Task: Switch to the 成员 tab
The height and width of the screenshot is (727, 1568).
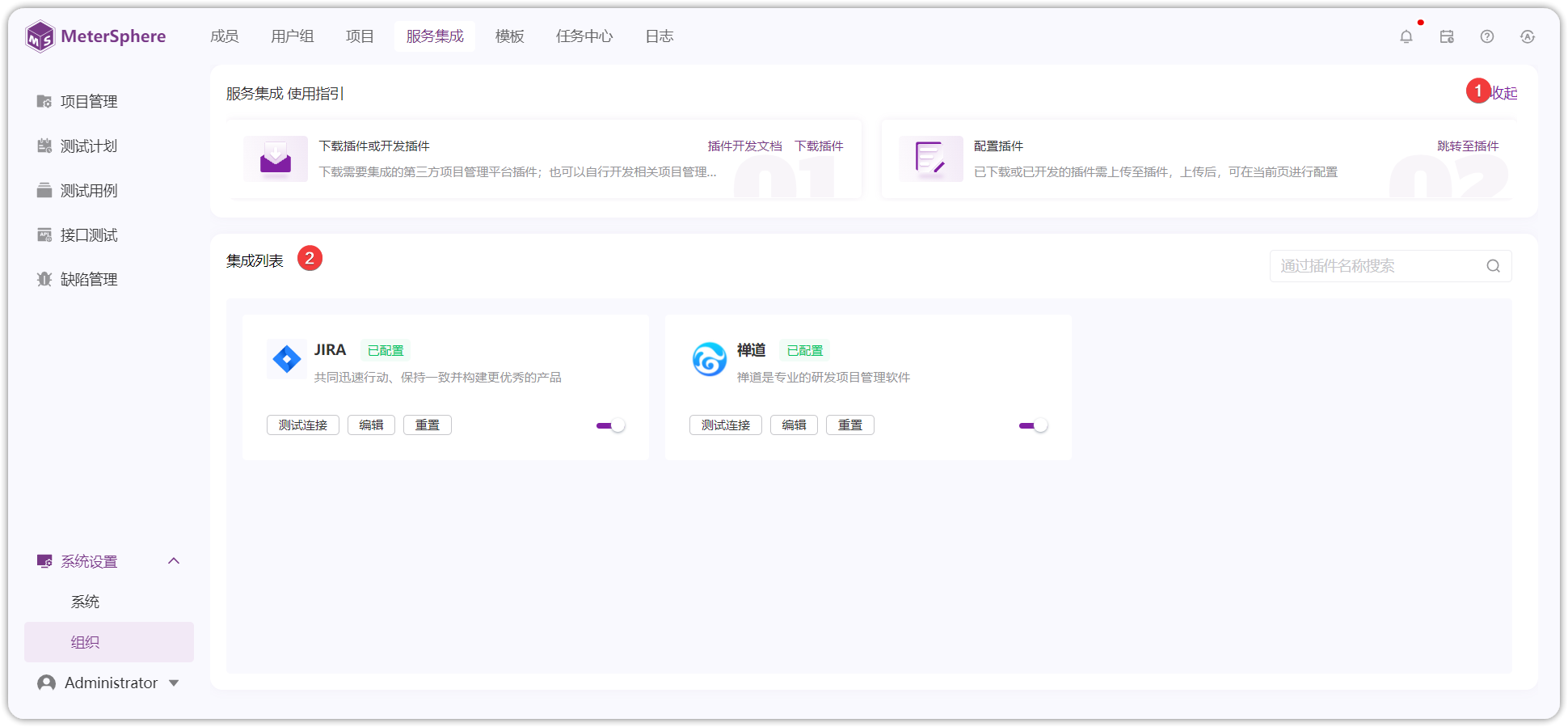Action: coord(224,36)
